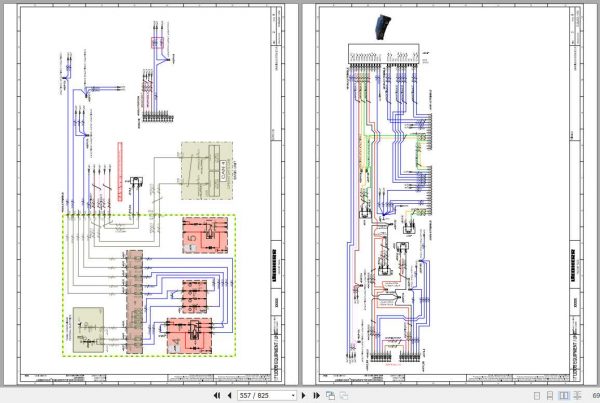This screenshot has height=403, width=600.
Task: Click the next view icon
Action: click(344, 395)
